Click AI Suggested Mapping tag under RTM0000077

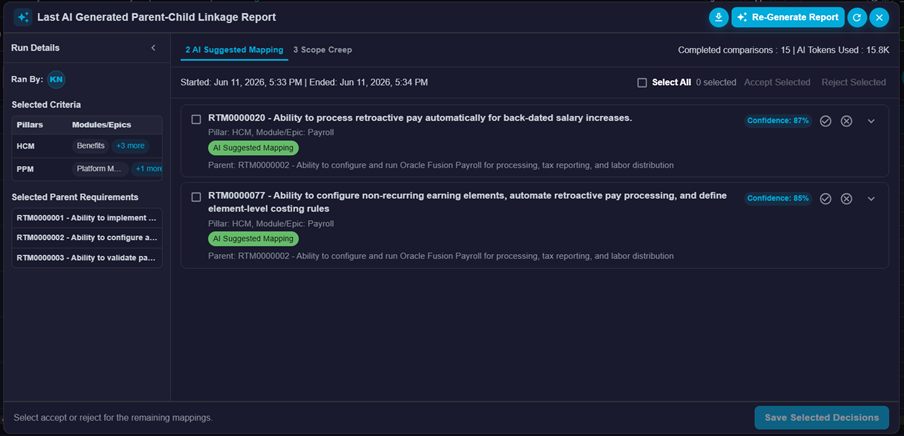point(254,238)
